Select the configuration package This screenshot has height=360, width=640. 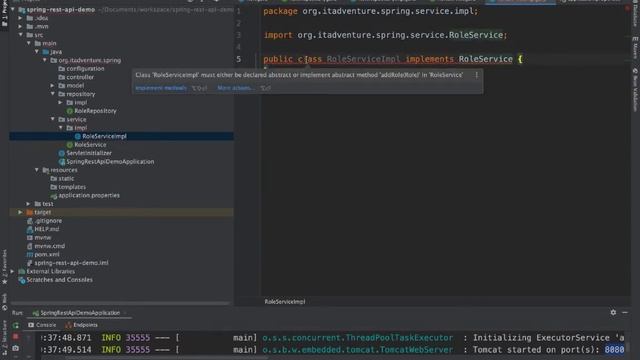85,69
